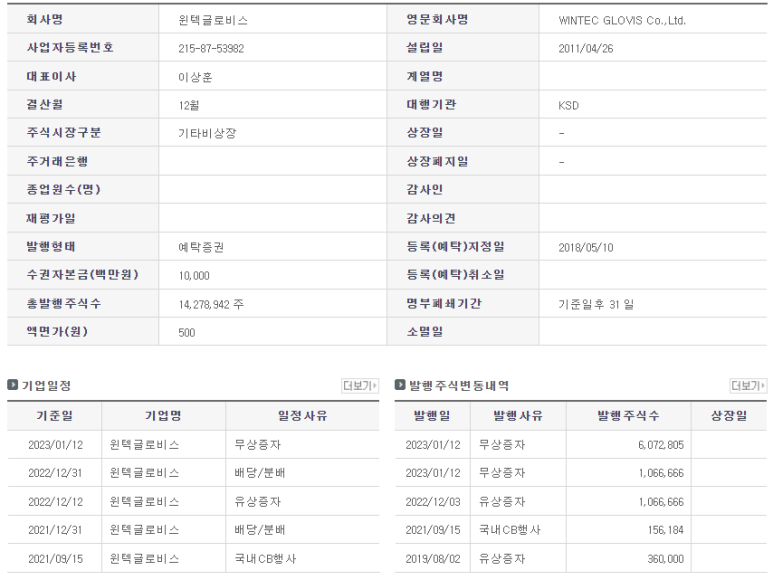
Task: Select 명부폐쇄기간 field label
Action: tap(444, 303)
